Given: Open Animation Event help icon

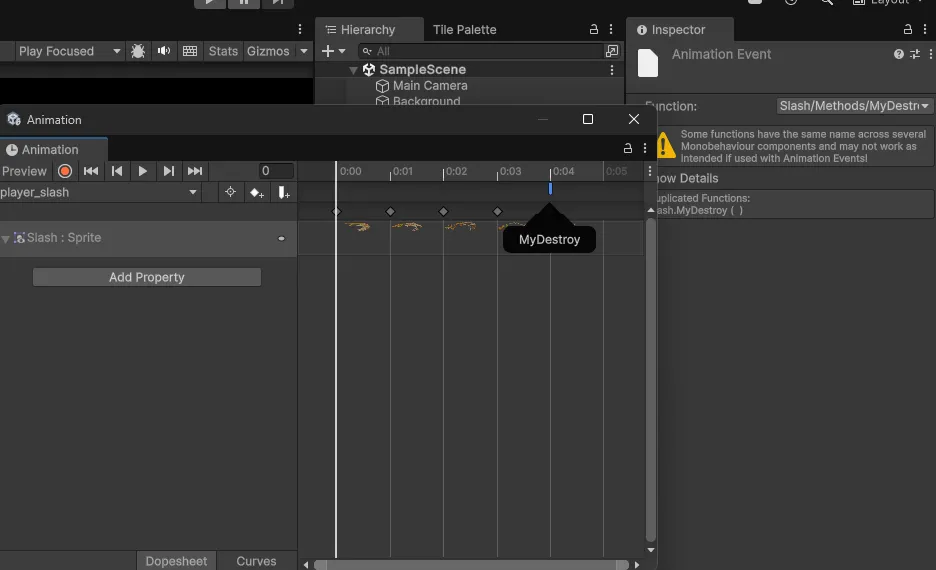Looking at the screenshot, I should pos(898,54).
